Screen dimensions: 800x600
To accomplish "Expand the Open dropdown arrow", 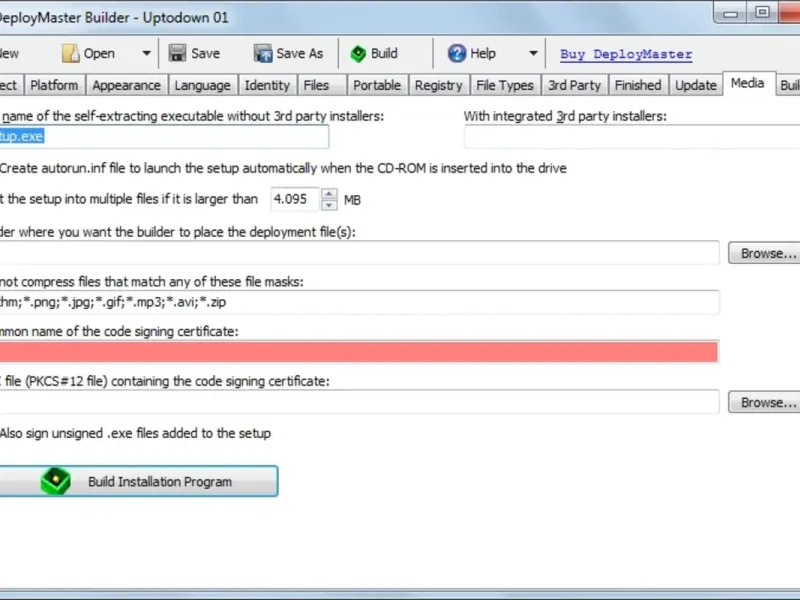I will 146,53.
